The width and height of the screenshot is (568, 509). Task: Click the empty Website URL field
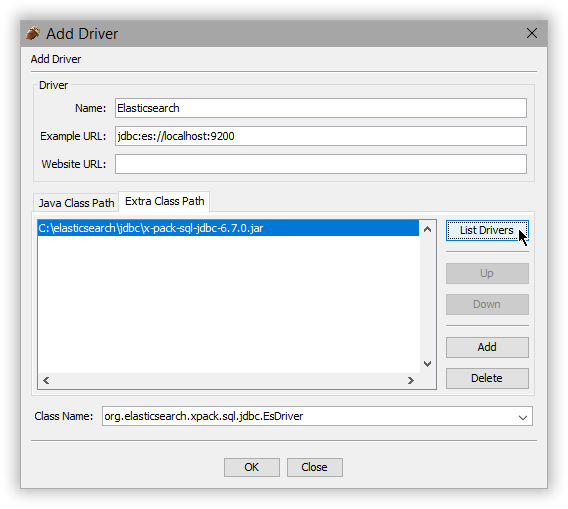(321, 164)
